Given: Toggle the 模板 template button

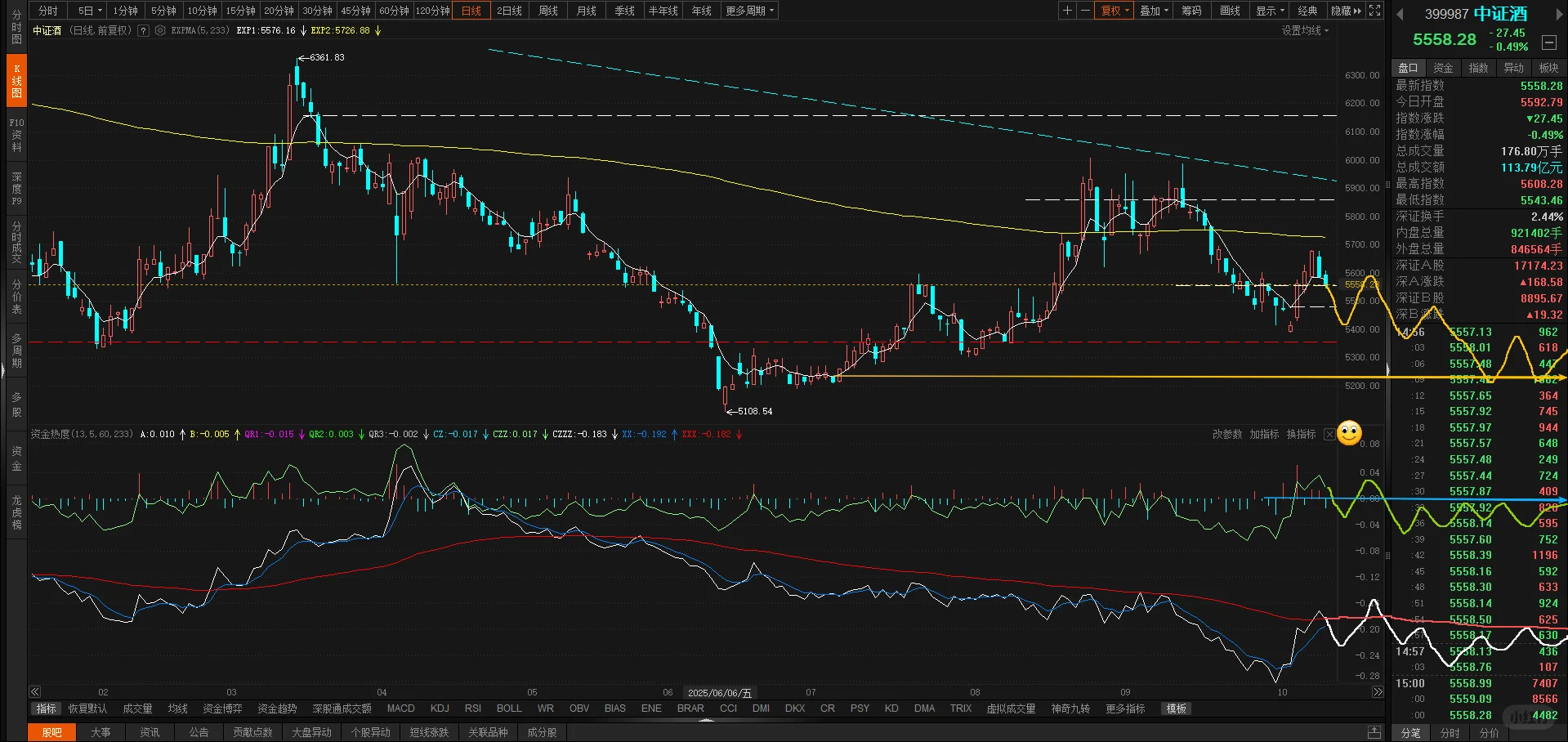Looking at the screenshot, I should pyautogui.click(x=1177, y=708).
